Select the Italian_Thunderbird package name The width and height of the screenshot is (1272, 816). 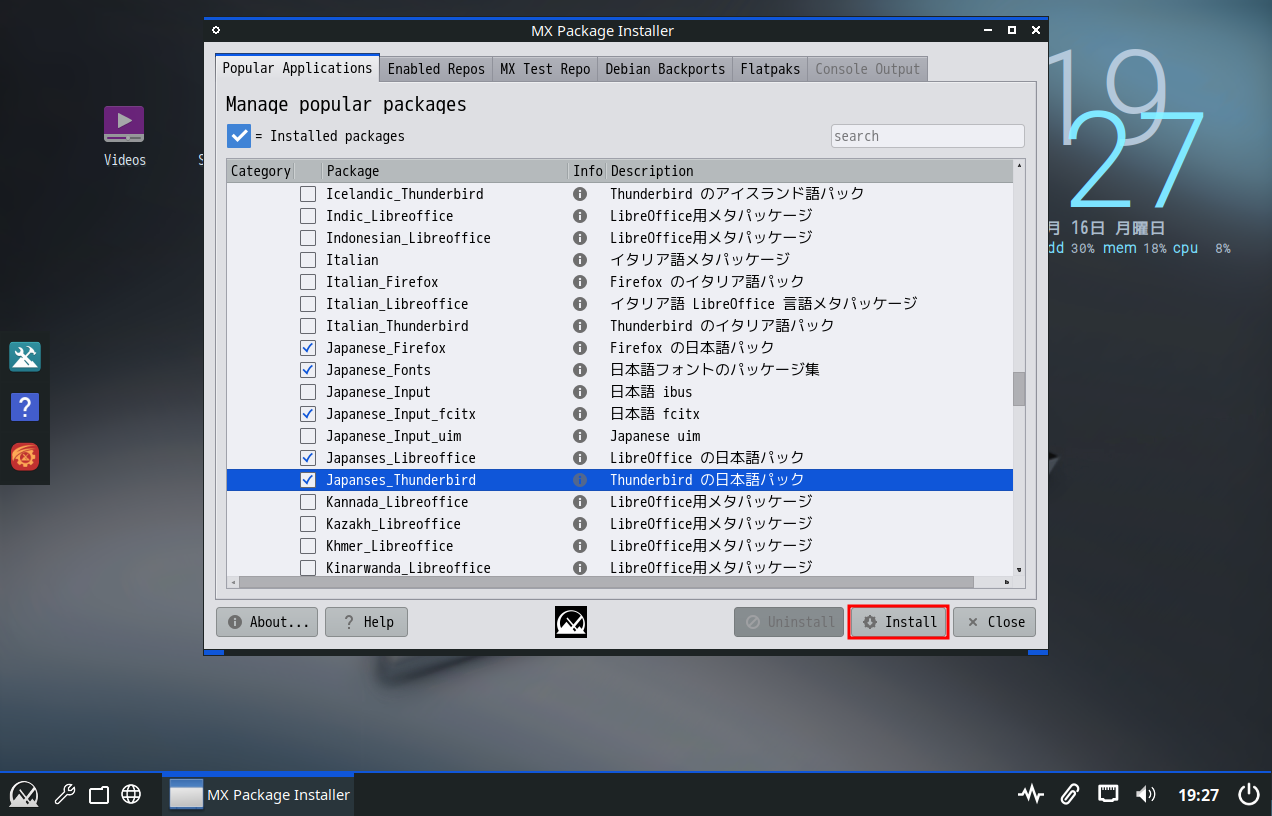coord(397,326)
